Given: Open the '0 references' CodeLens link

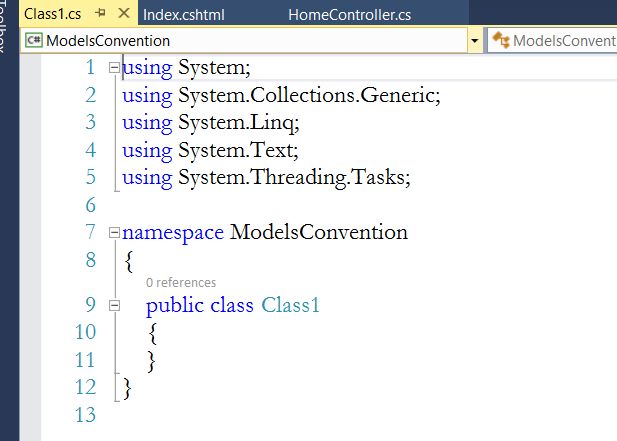Looking at the screenshot, I should coord(181,282).
